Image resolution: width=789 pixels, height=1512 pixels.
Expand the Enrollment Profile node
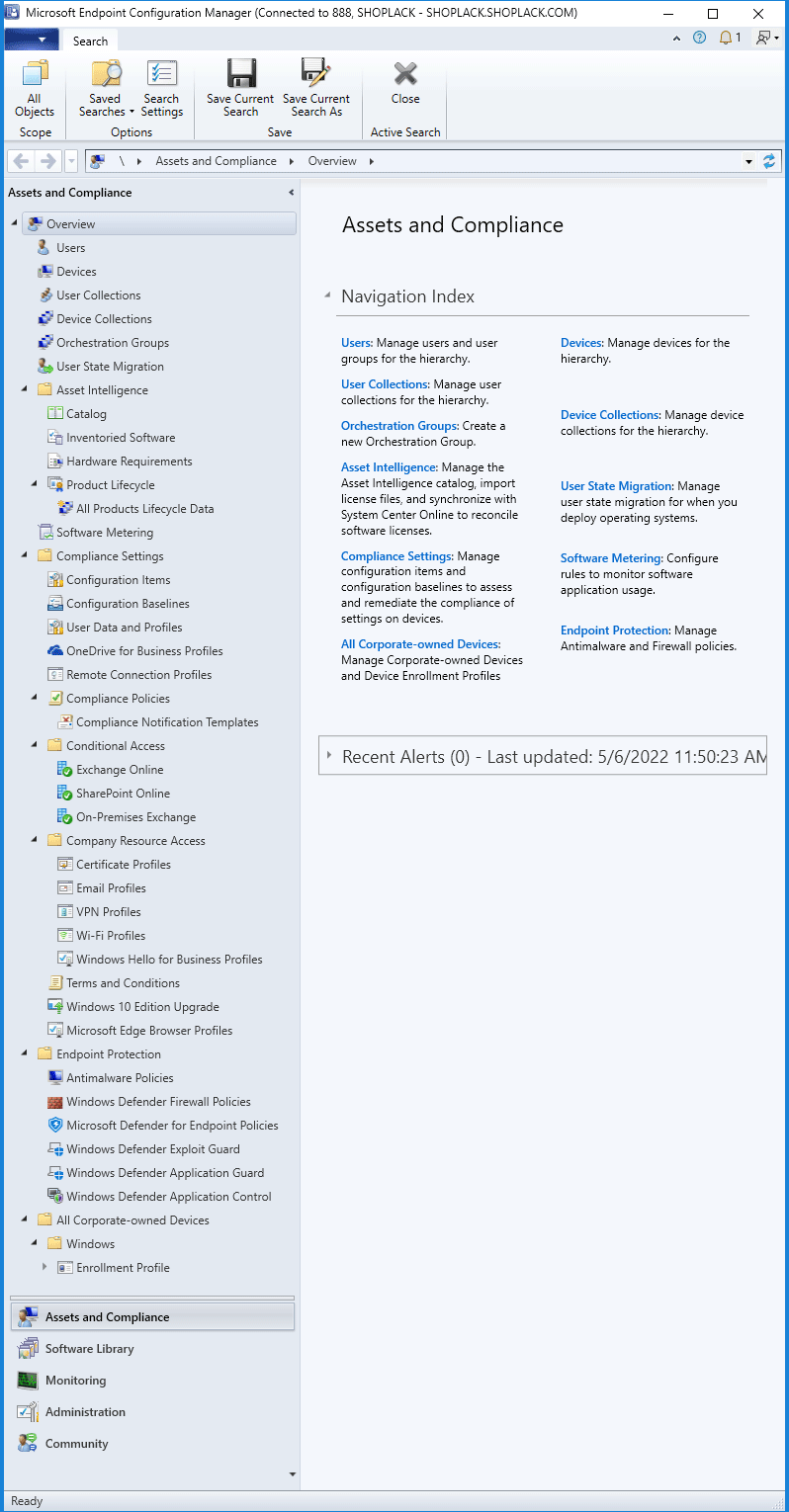[x=44, y=1267]
